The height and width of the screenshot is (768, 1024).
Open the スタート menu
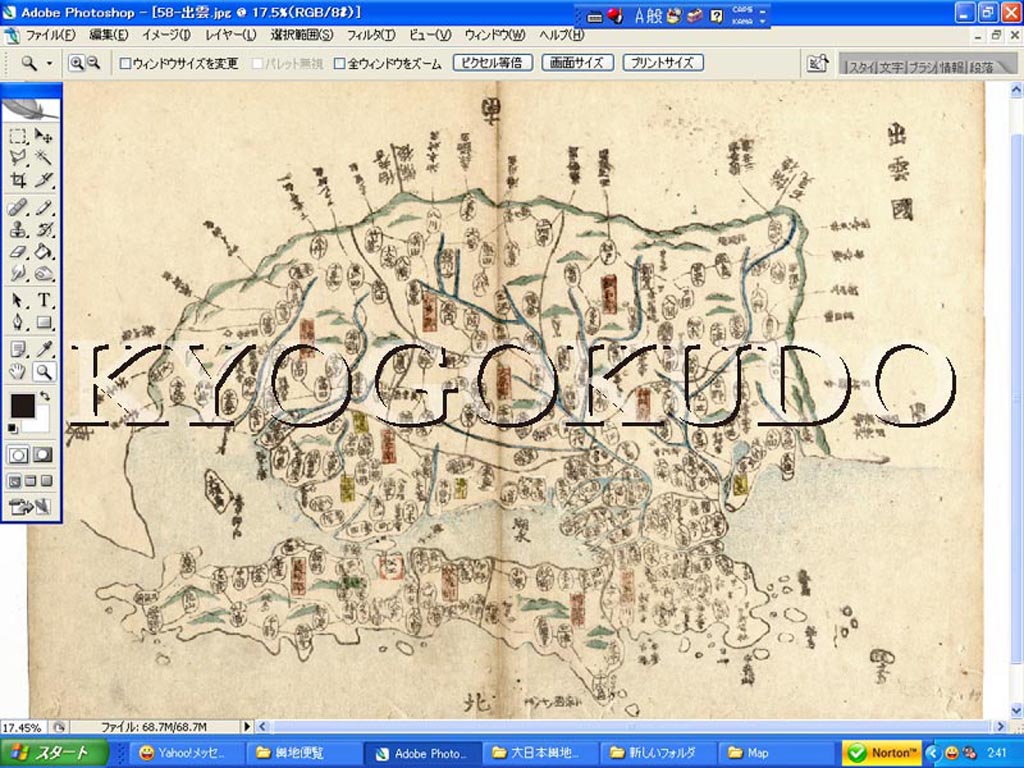(54, 752)
